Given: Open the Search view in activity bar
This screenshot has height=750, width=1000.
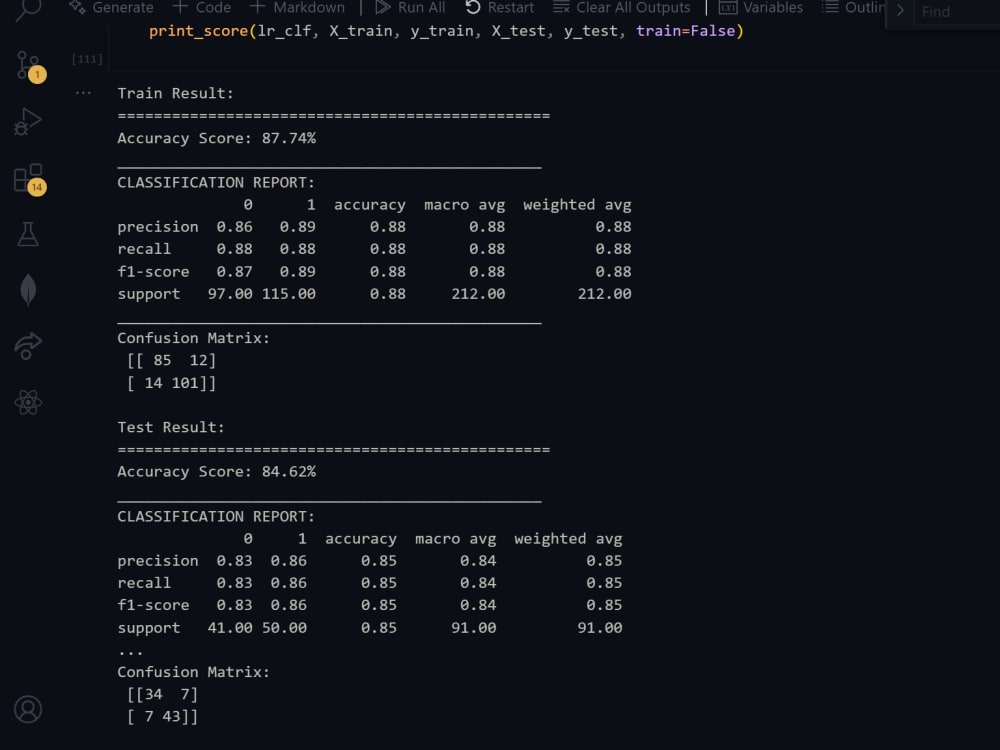Looking at the screenshot, I should pos(27,10).
